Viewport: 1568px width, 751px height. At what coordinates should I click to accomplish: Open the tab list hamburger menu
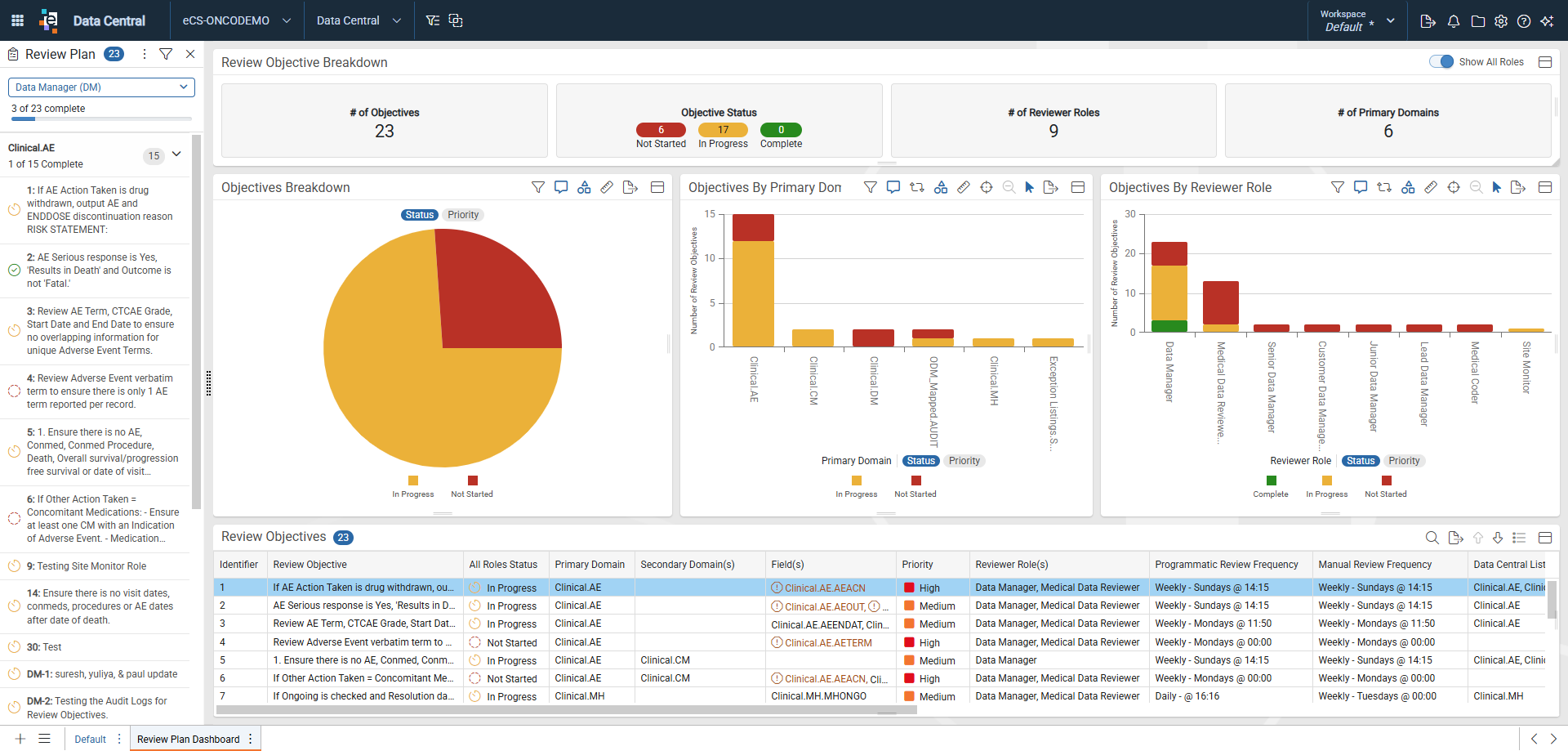point(45,739)
